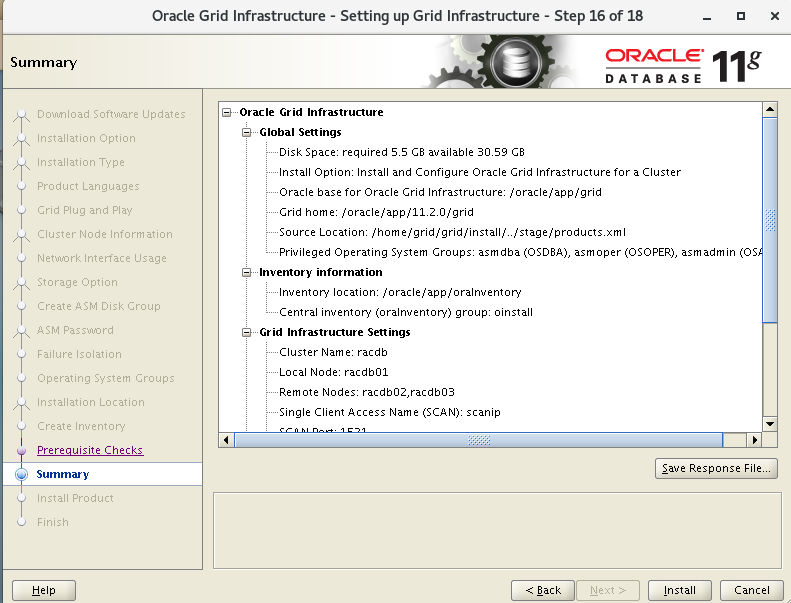Click the Product Languages step label
The width and height of the screenshot is (791, 603).
[x=88, y=186]
